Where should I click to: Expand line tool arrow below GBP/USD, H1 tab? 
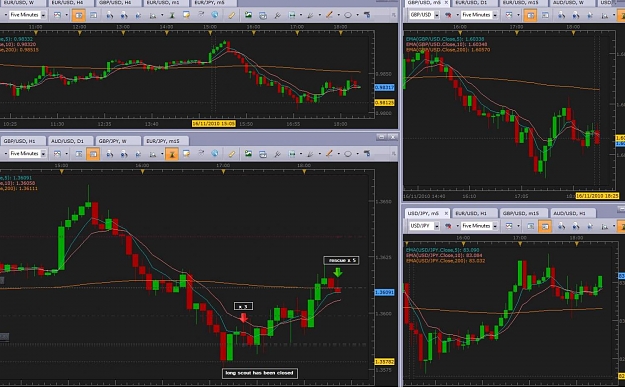point(338,154)
